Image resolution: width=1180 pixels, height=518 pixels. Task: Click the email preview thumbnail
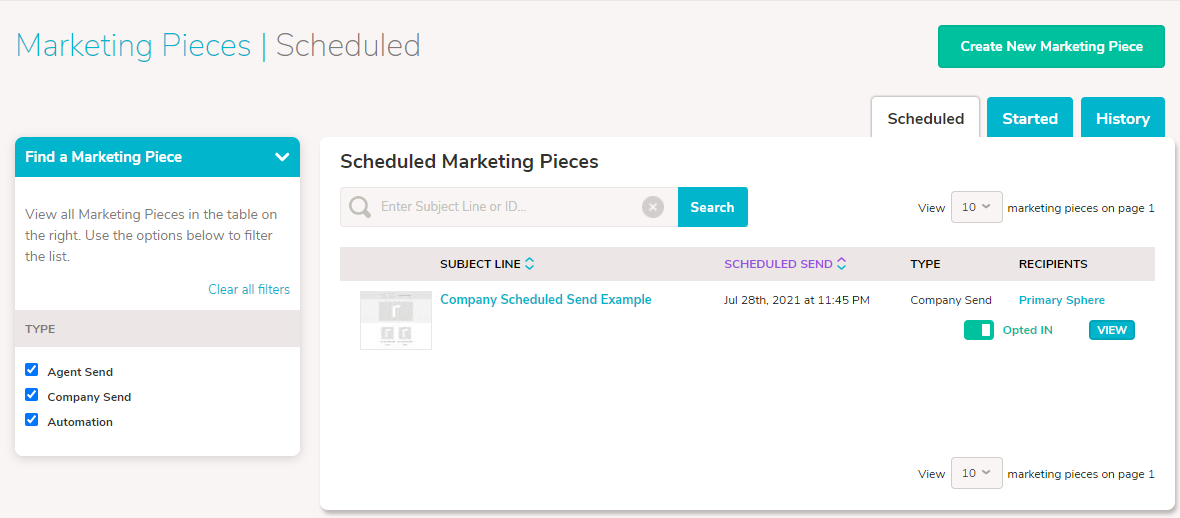(396, 320)
